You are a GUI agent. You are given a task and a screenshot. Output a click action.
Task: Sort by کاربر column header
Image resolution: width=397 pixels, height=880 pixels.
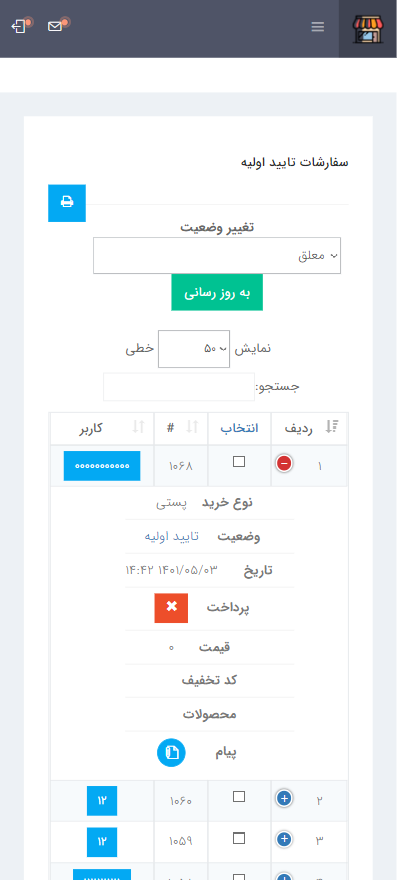[102, 428]
